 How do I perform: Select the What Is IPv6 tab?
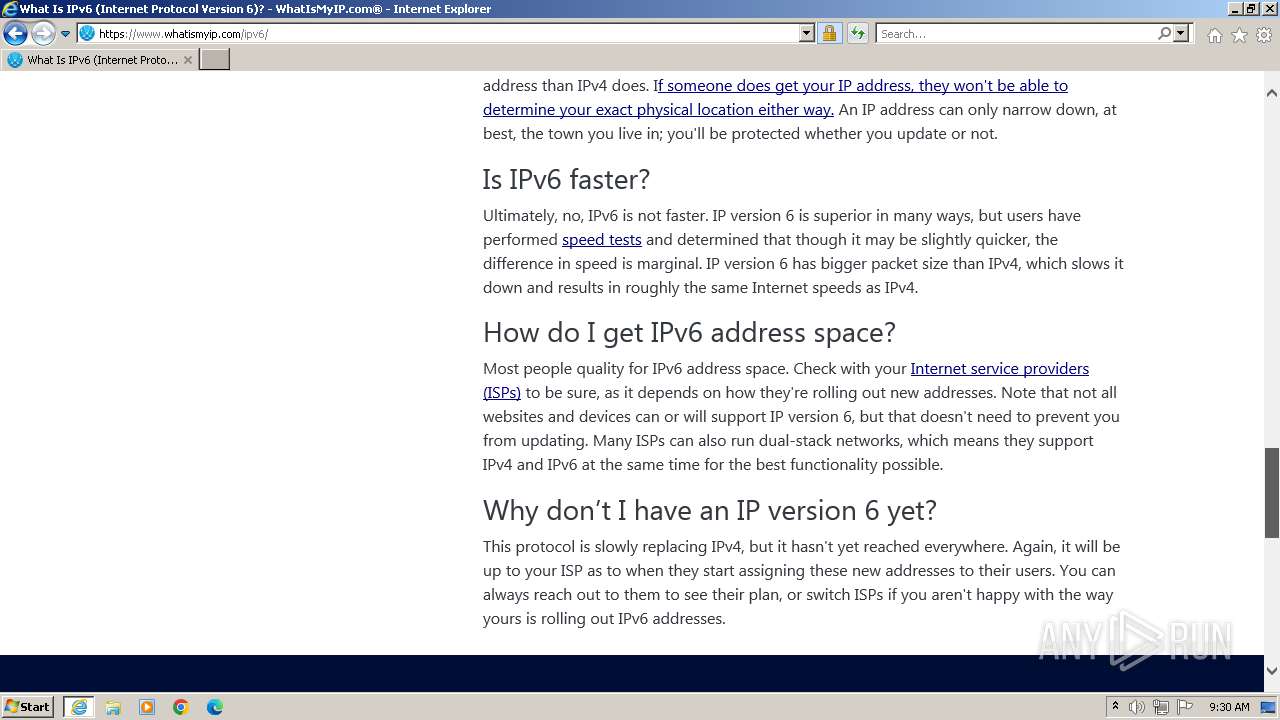point(99,60)
